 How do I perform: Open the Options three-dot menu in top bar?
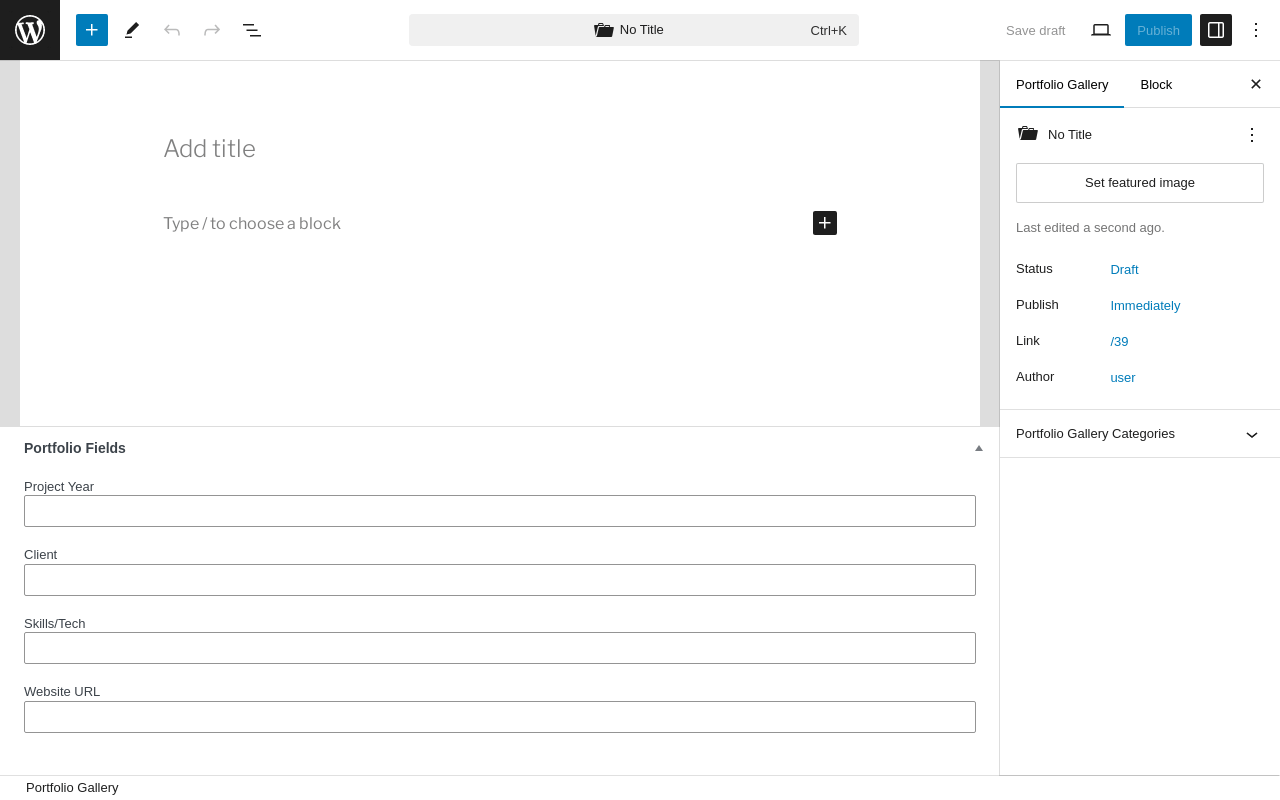click(x=1256, y=30)
